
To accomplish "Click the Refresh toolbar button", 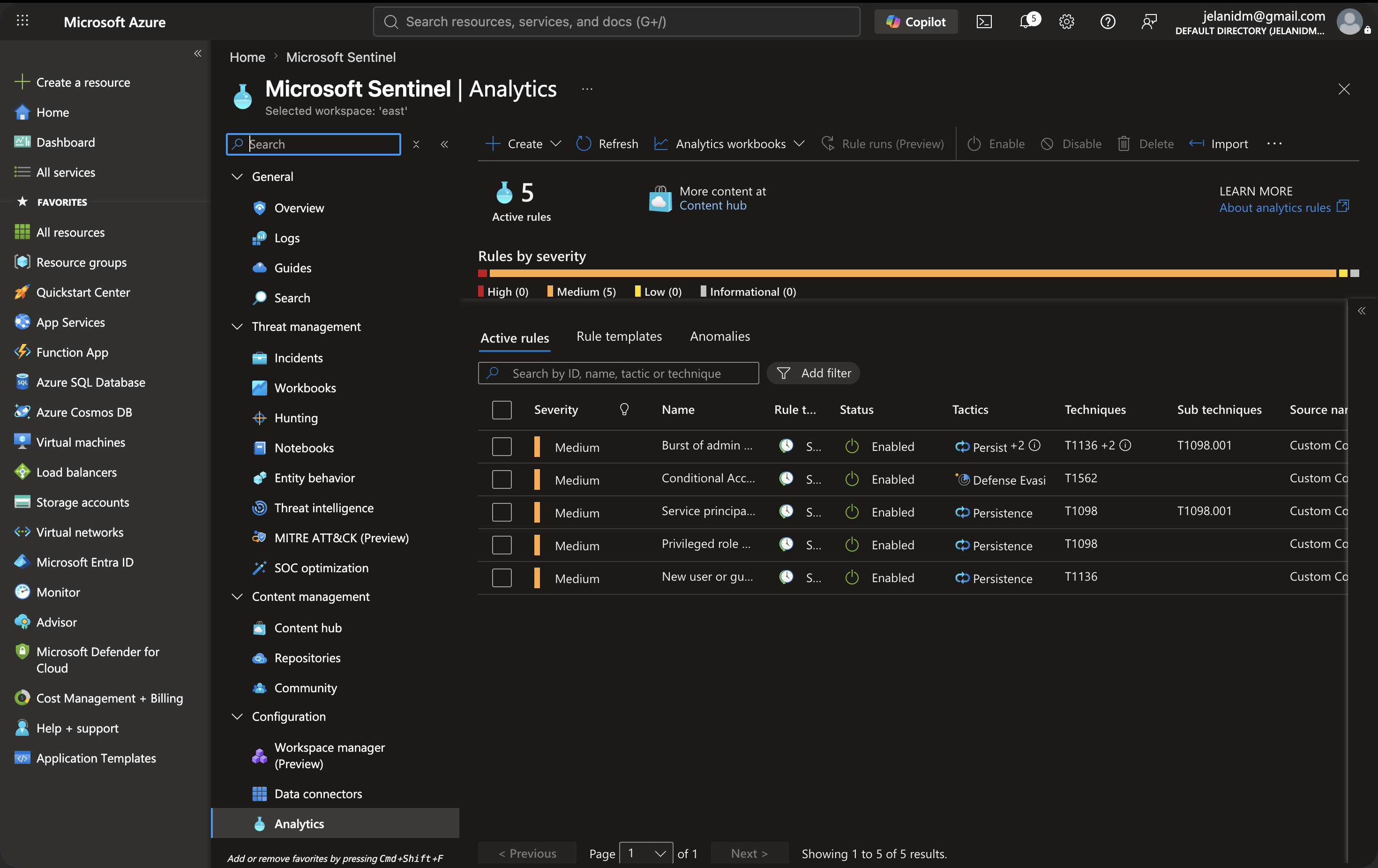I will [x=607, y=143].
